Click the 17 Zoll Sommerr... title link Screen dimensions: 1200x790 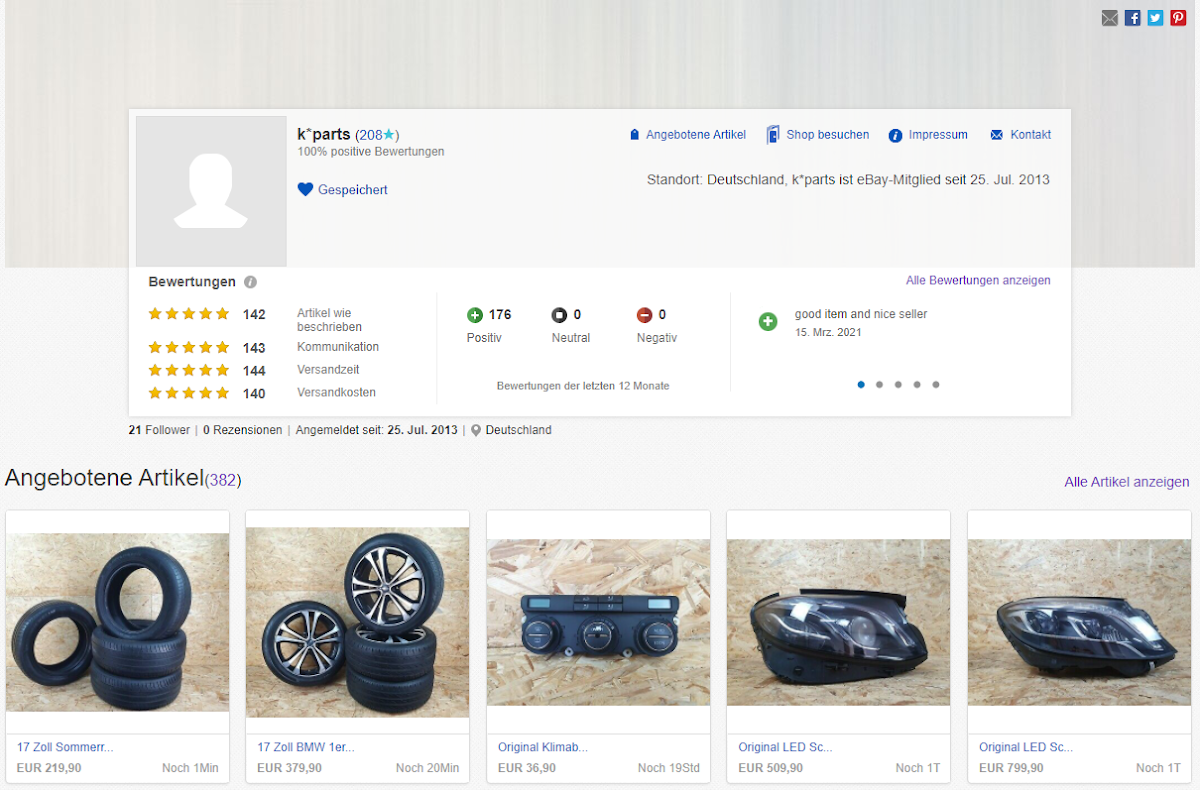(65, 747)
